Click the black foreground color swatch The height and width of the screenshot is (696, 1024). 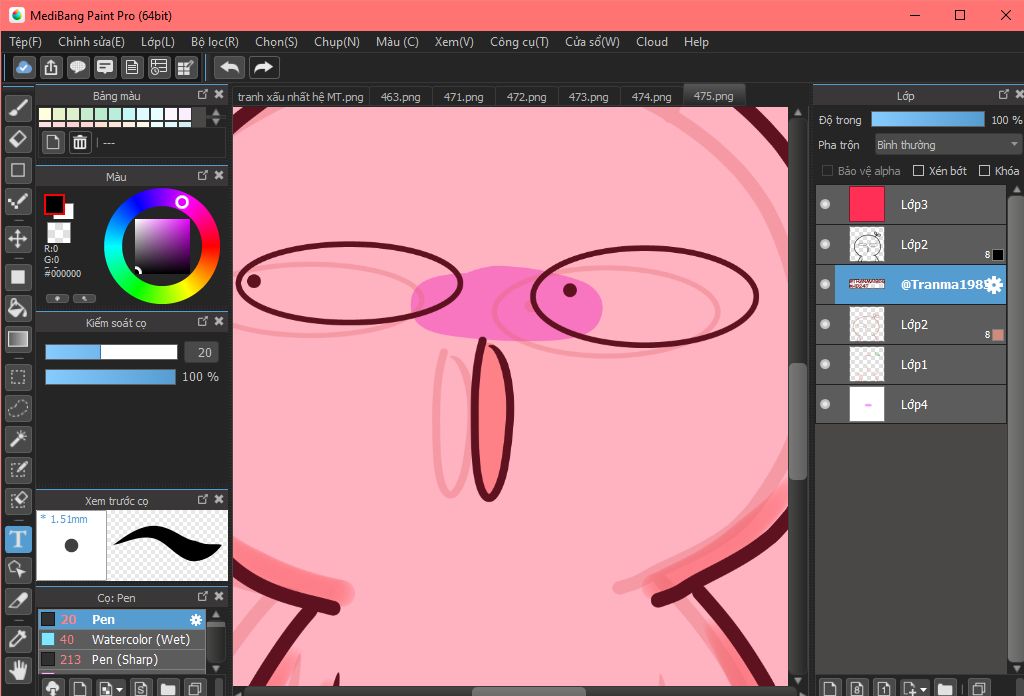coord(54,204)
